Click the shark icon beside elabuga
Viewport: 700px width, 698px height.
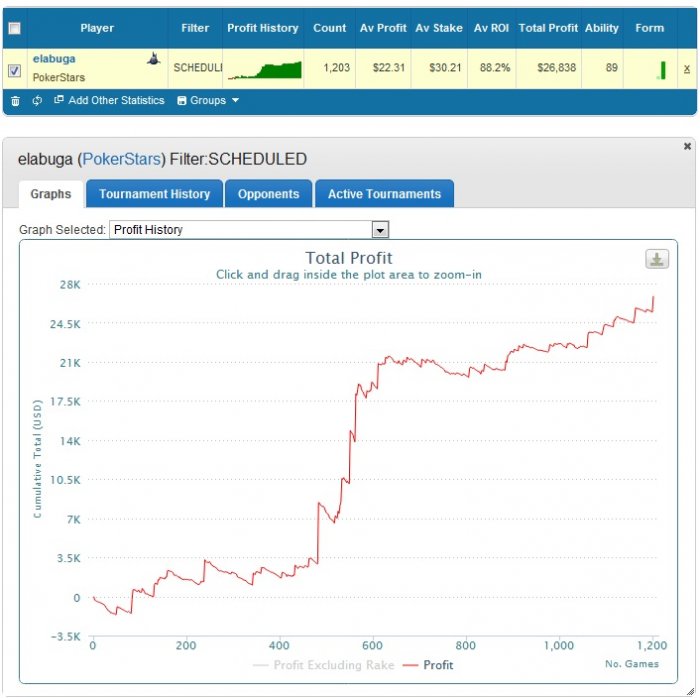[x=154, y=59]
